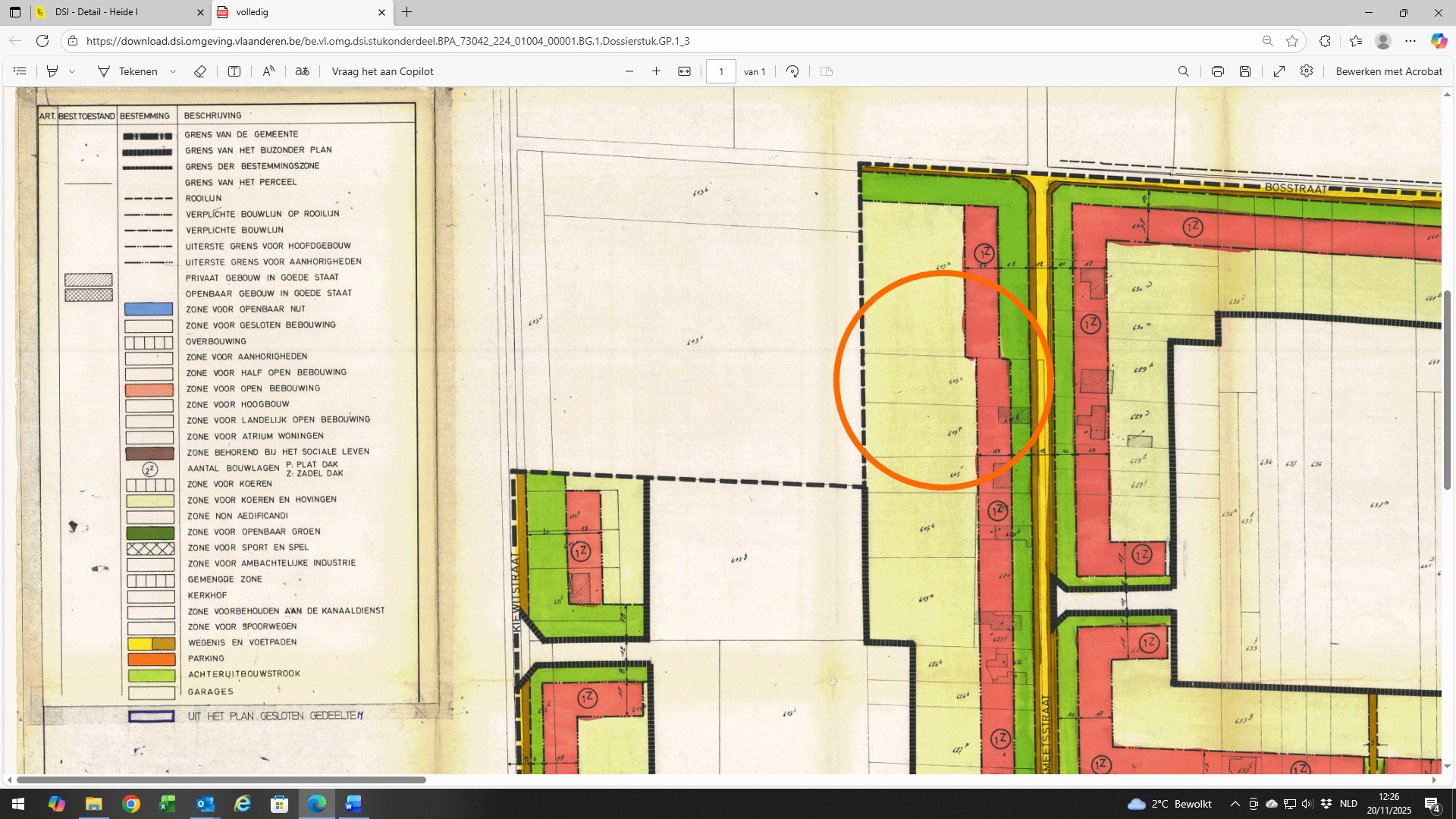Click Bewerken met Acrobat

click(1389, 71)
